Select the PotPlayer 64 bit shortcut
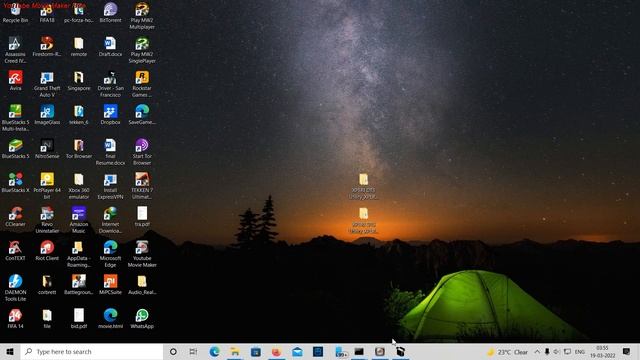The image size is (640, 360). (47, 186)
